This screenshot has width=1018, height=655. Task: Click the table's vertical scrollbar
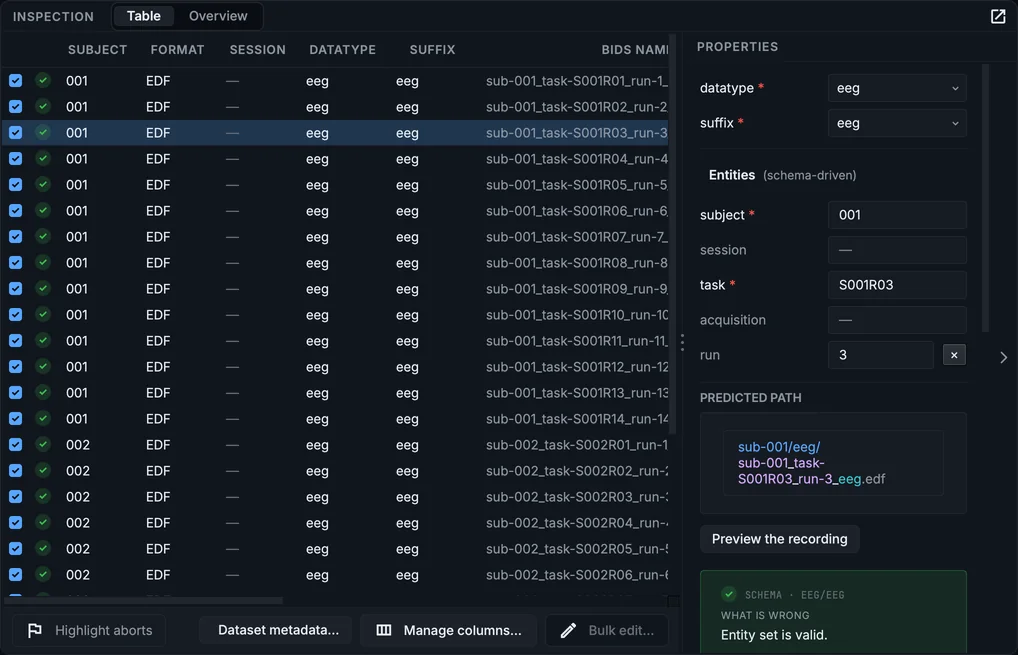tap(673, 234)
